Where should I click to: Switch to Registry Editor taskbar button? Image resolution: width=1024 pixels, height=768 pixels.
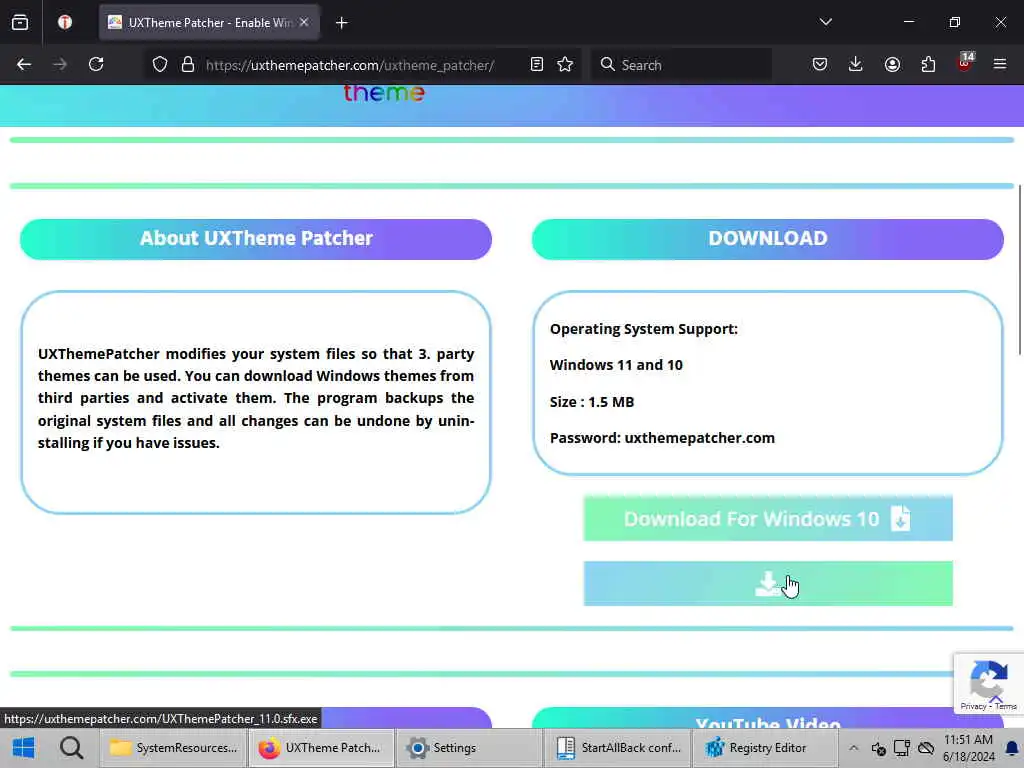[x=765, y=748]
